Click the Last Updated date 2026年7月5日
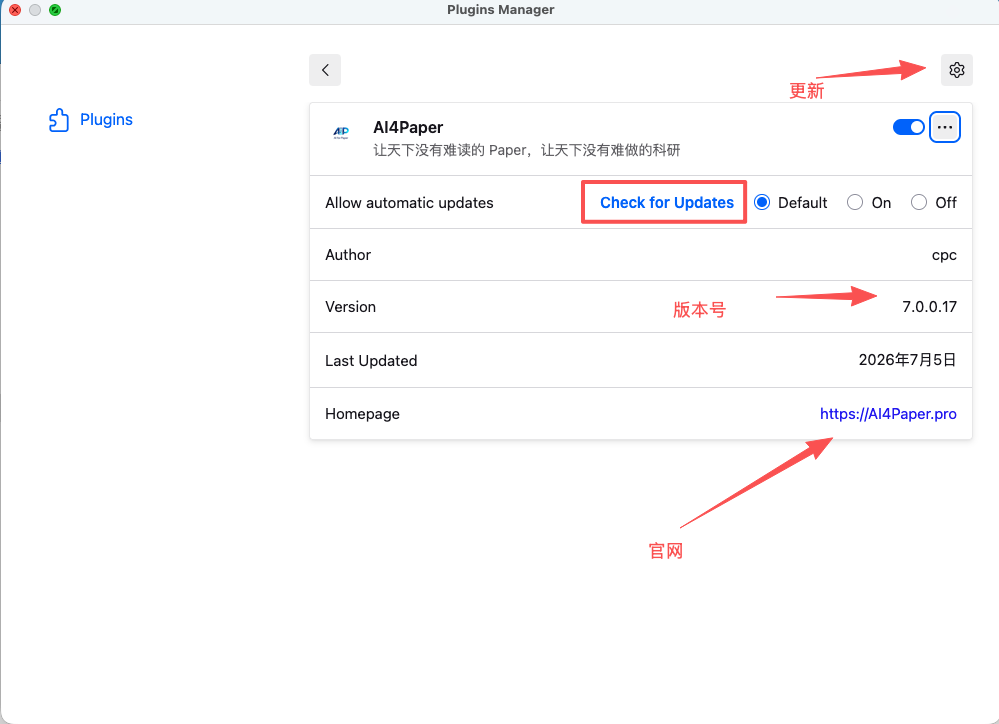The height and width of the screenshot is (724, 999). [x=908, y=360]
